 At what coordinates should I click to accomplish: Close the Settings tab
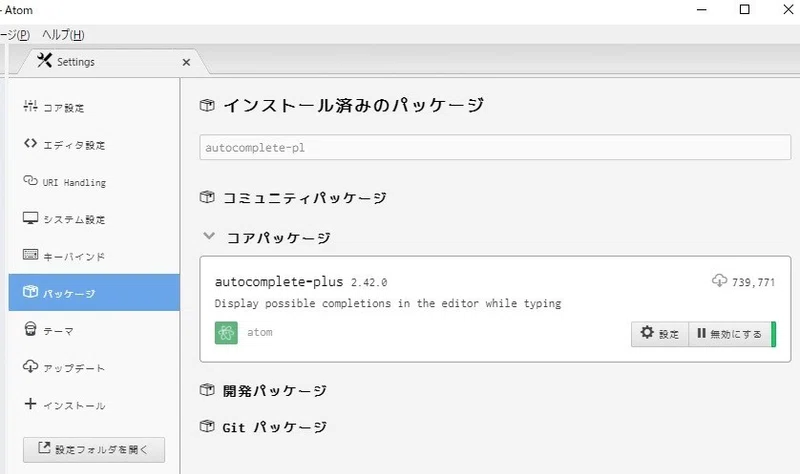point(186,62)
